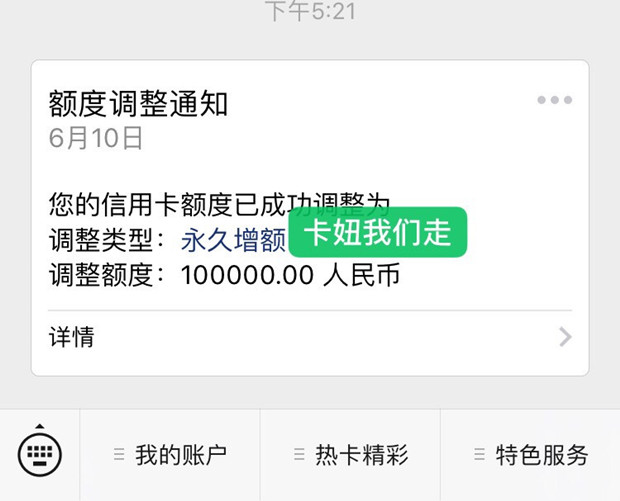Tap the 100000.00 人民币 amount text
620x501 pixels.
[290, 275]
